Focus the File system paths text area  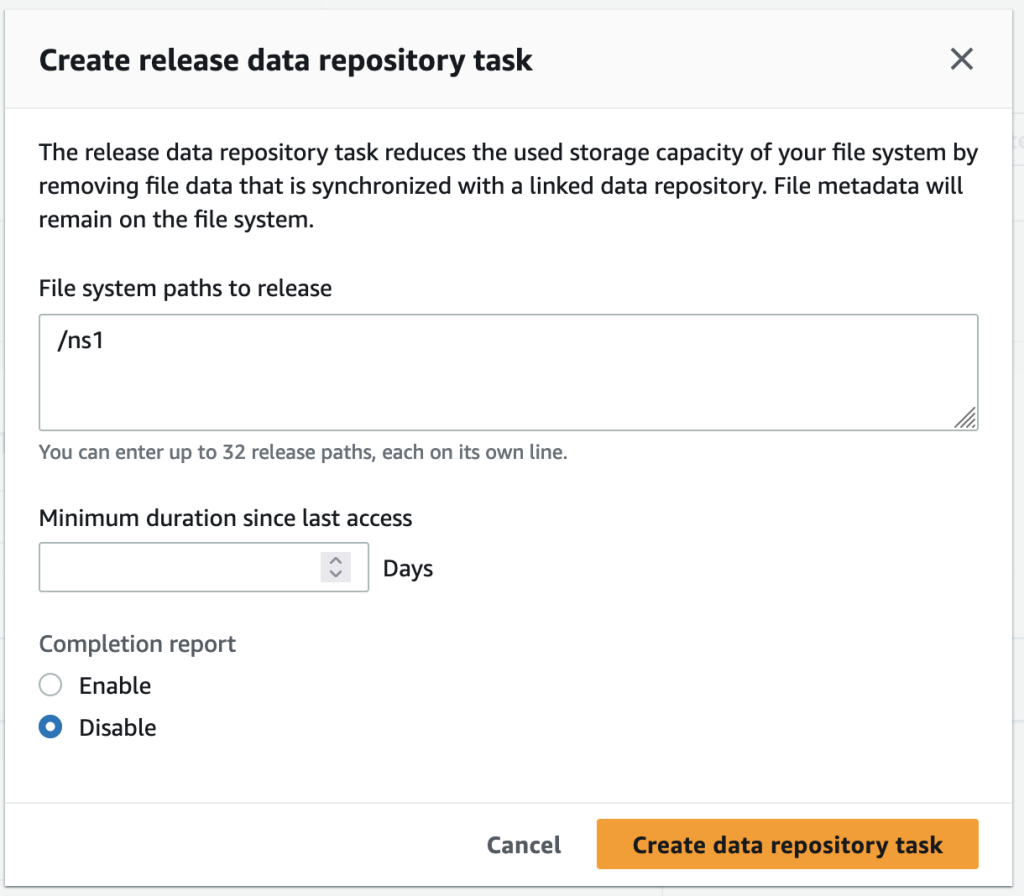click(508, 385)
